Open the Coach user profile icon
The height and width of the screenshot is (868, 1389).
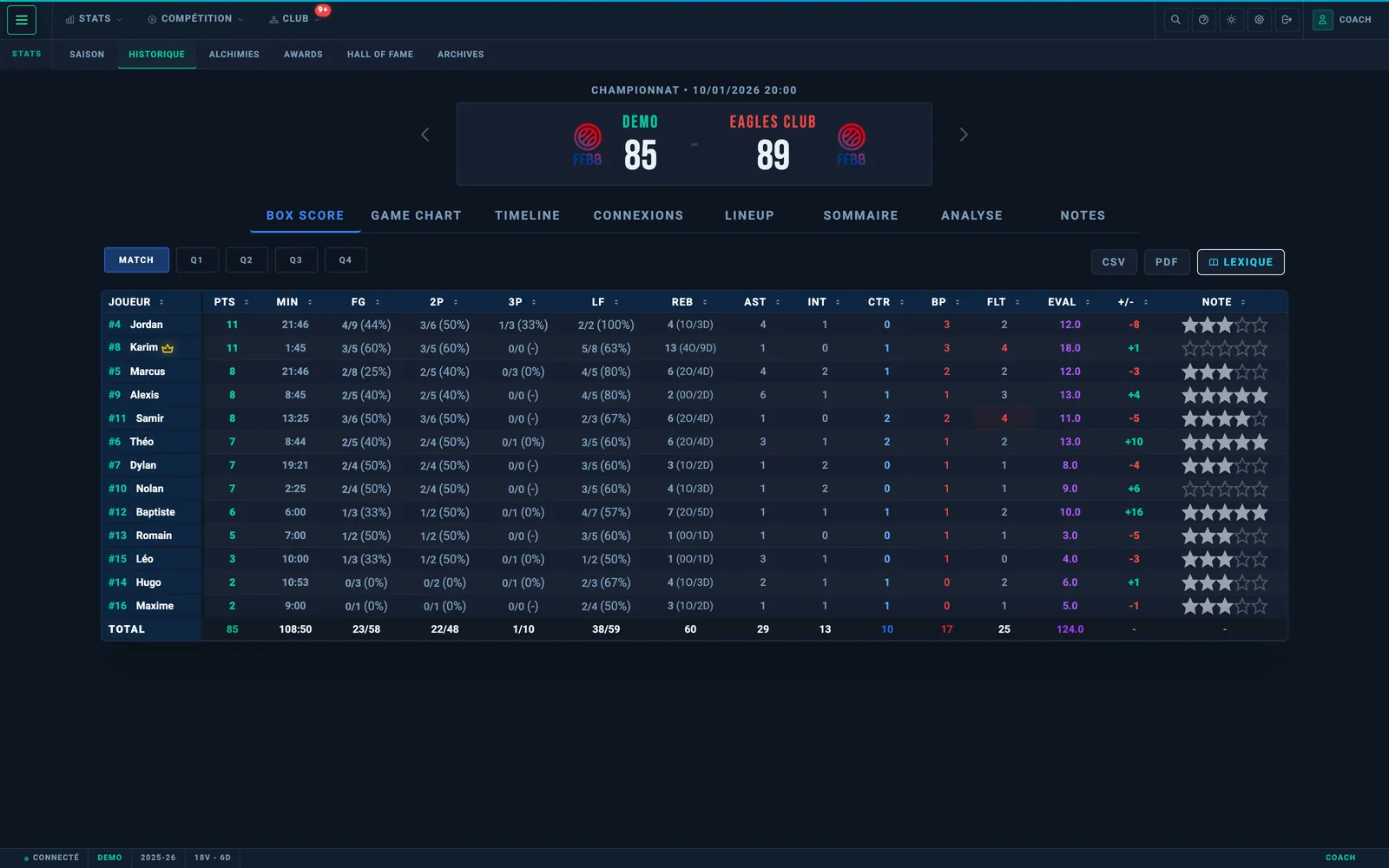1322,20
